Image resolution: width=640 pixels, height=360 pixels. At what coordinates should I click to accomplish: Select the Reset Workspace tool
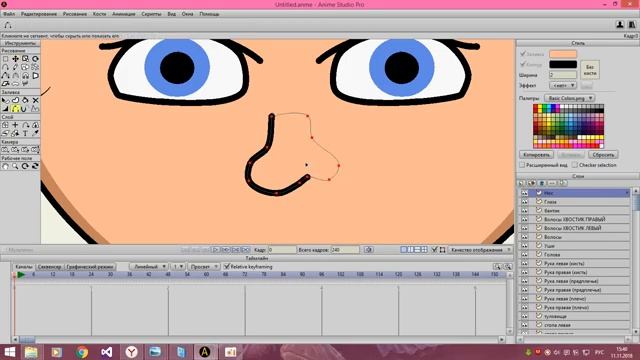tap(35, 166)
